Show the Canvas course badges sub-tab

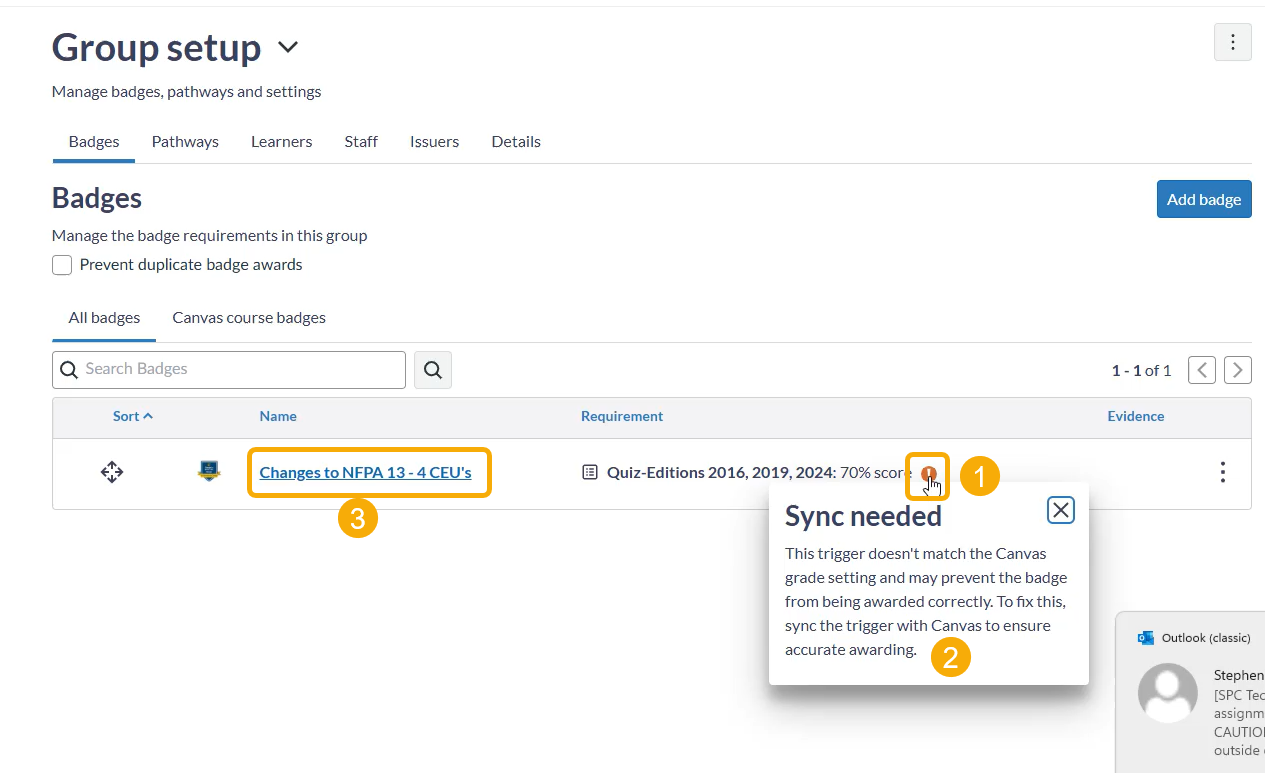(249, 318)
